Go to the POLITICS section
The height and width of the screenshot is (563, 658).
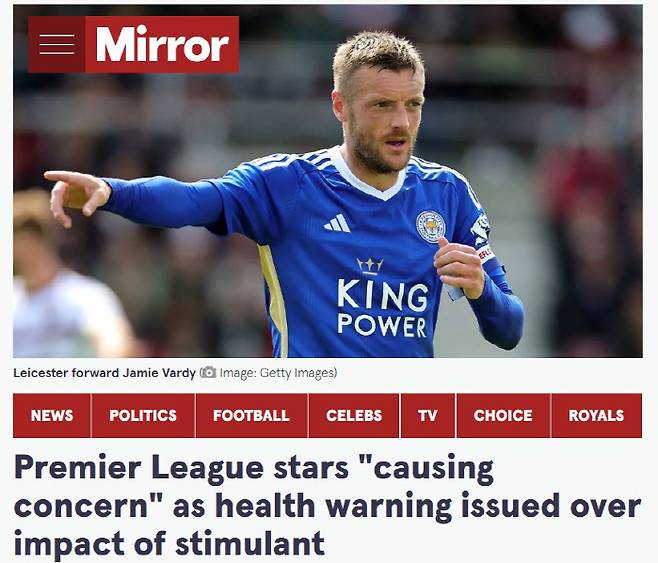(x=143, y=415)
